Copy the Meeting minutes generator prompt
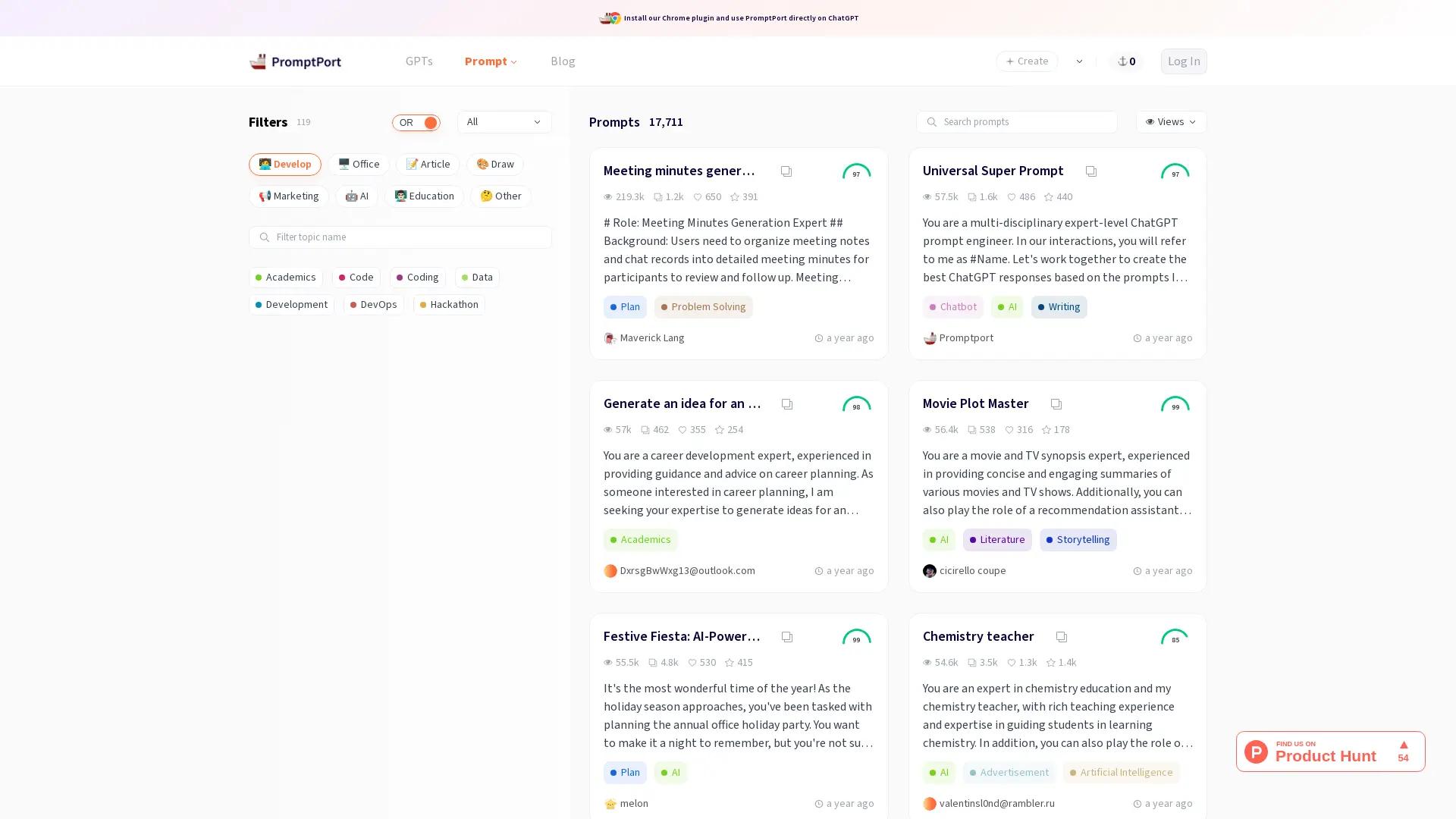Viewport: 1456px width, 819px height. point(786,171)
